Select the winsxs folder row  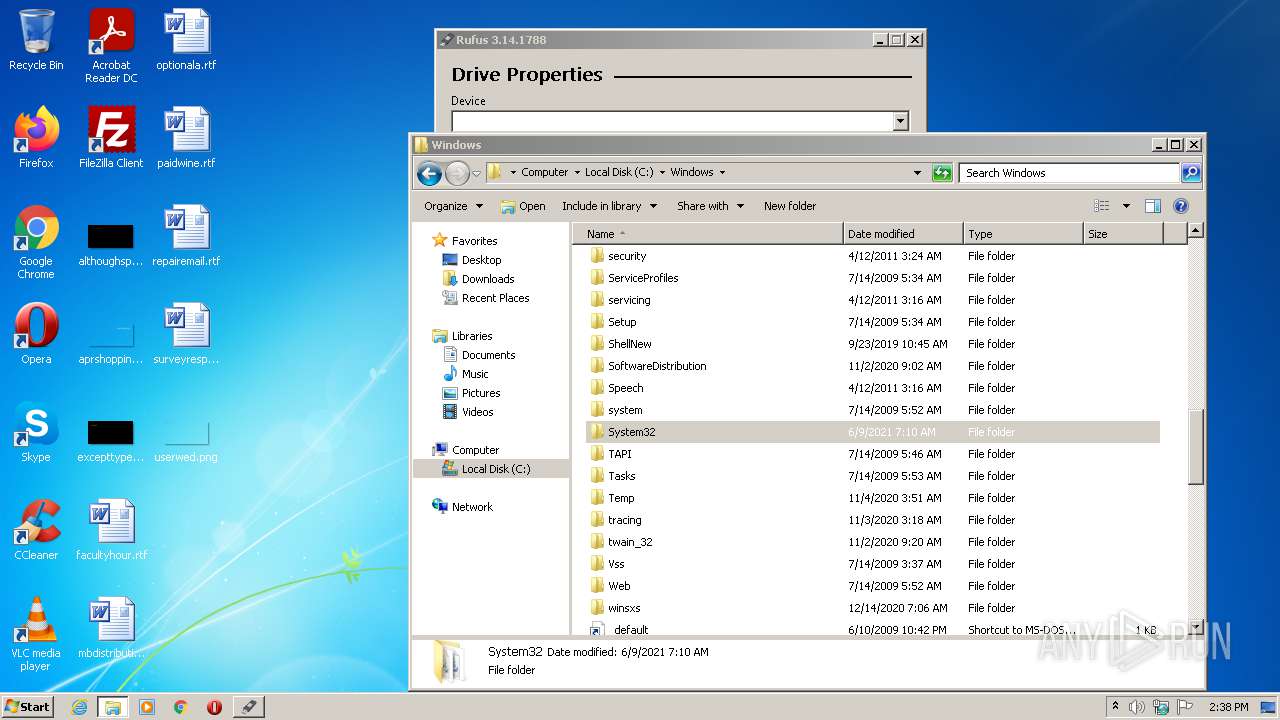coord(873,608)
